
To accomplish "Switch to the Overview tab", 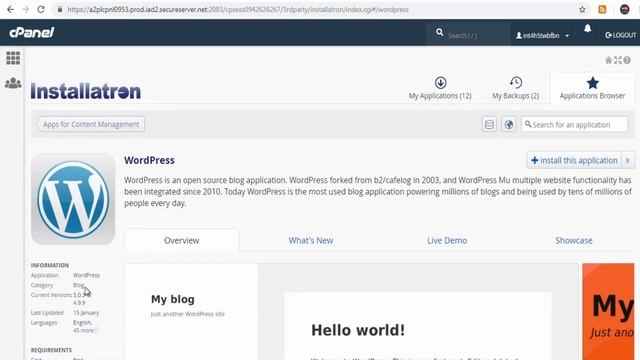I will coord(182,240).
